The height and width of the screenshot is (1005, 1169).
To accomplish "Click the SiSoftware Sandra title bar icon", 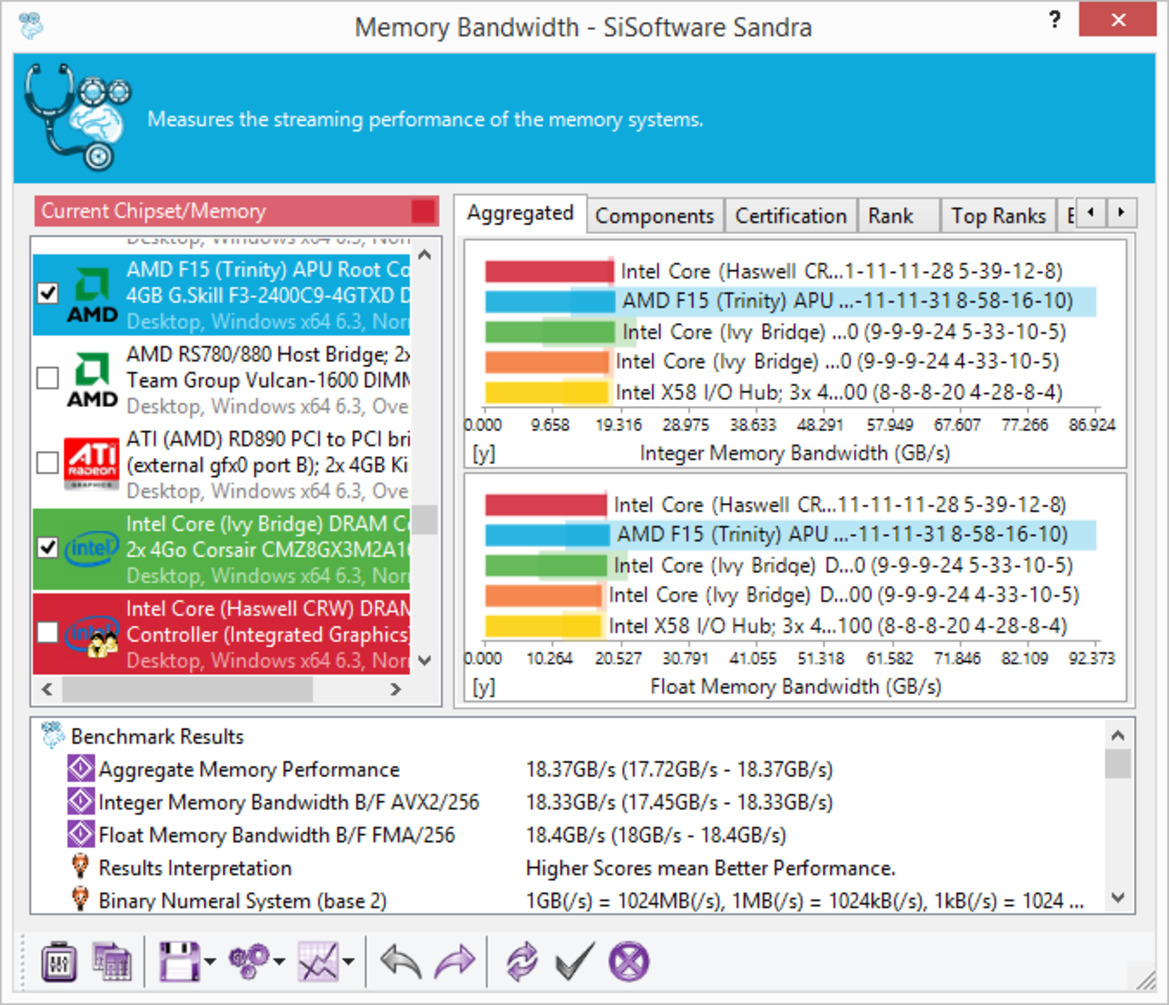I will coord(31,25).
